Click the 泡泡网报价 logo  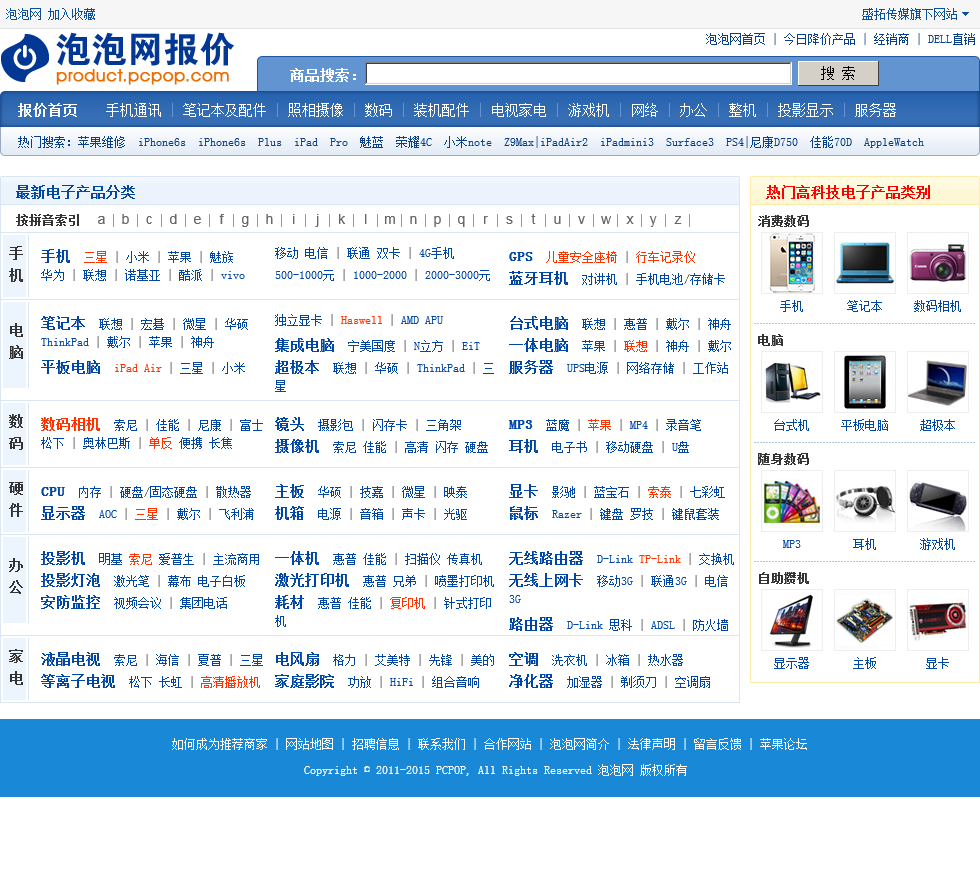[118, 58]
